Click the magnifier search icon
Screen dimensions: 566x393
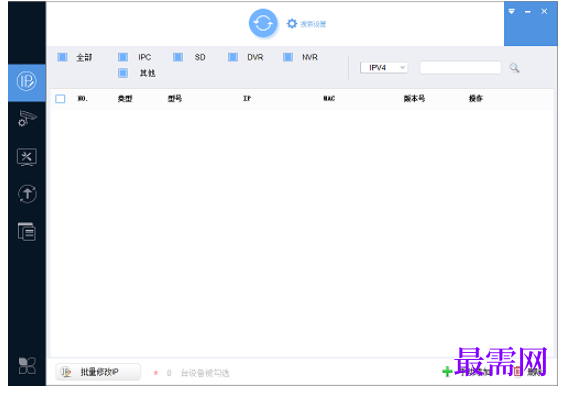(514, 68)
